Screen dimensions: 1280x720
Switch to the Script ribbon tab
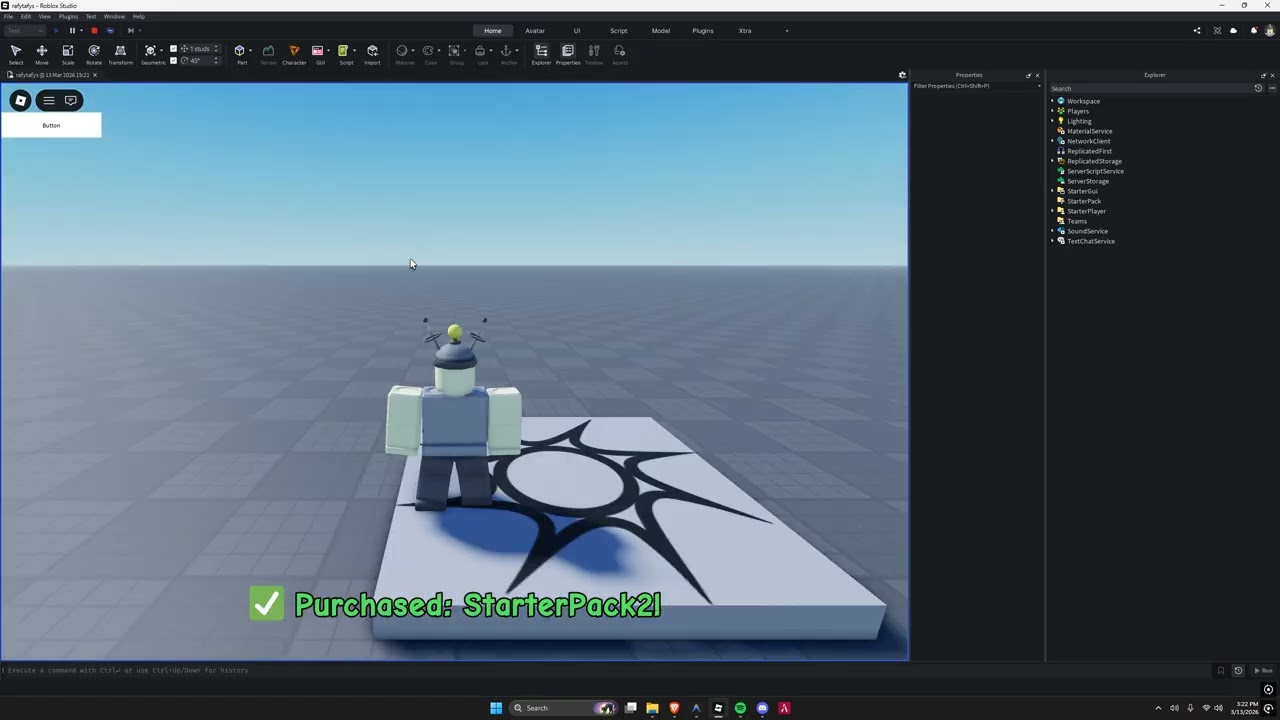tap(619, 31)
